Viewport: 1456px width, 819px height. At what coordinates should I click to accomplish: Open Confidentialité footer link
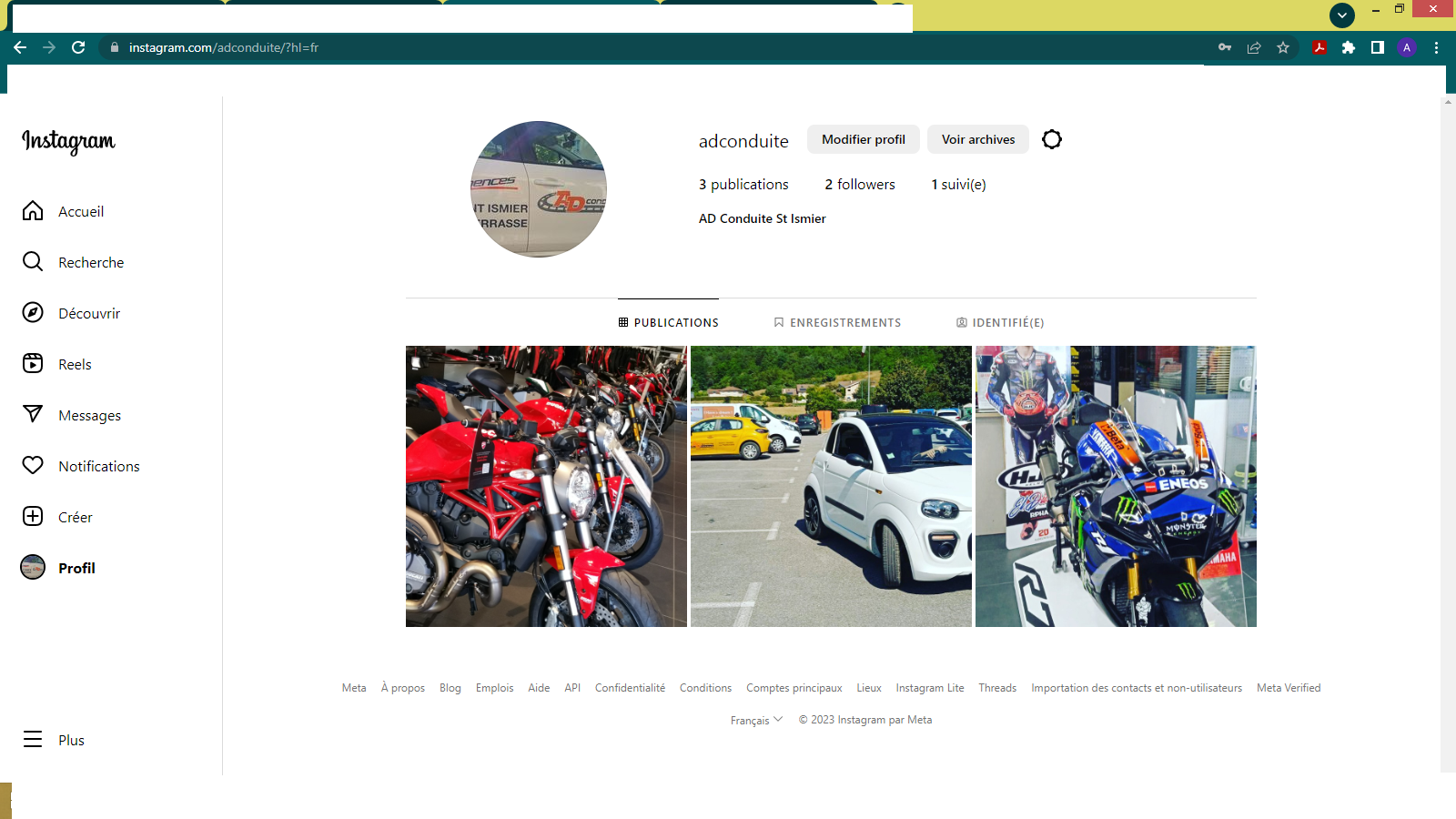click(x=630, y=688)
